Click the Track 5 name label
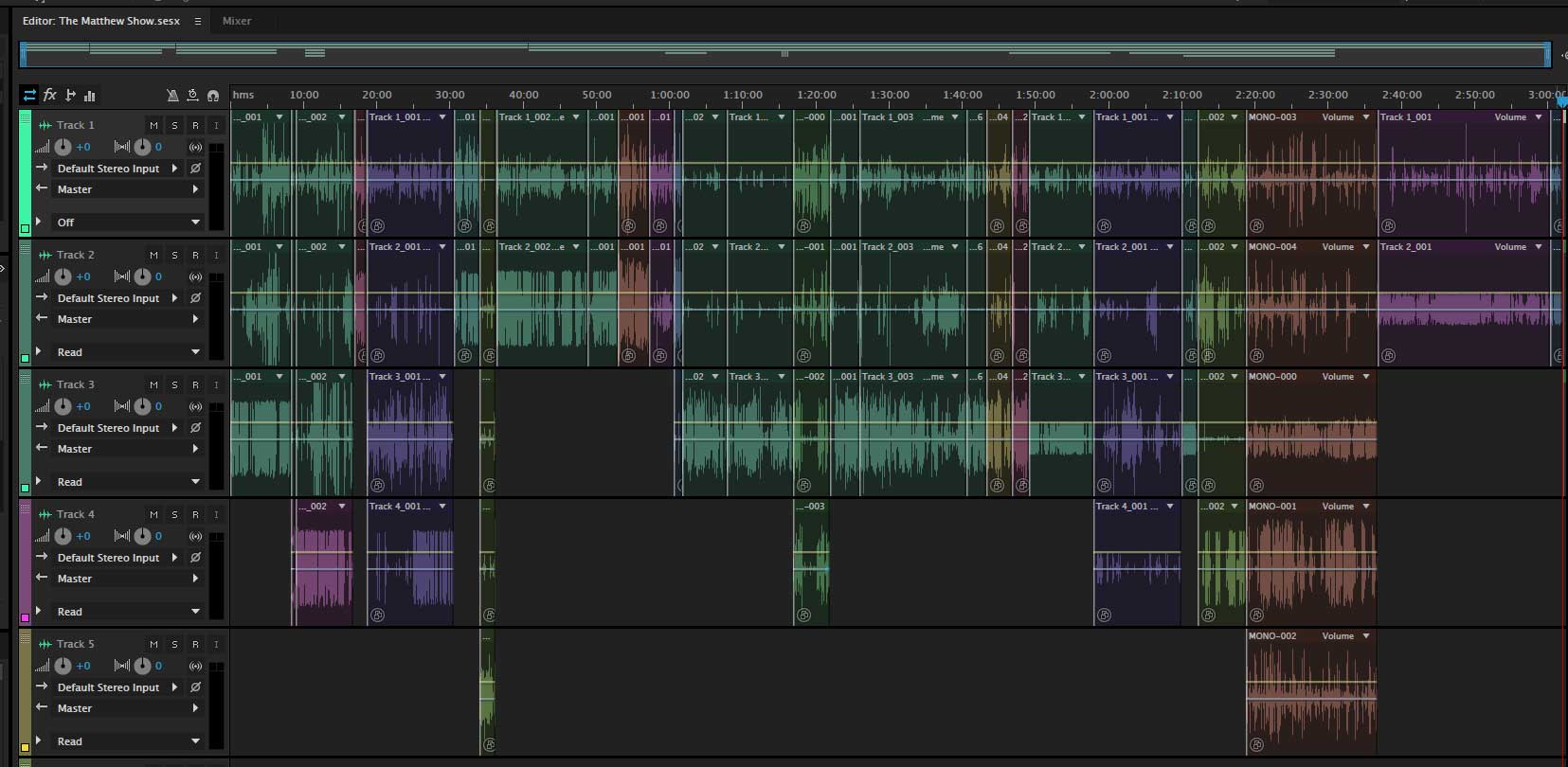Viewport: 1568px width, 767px height. point(76,644)
